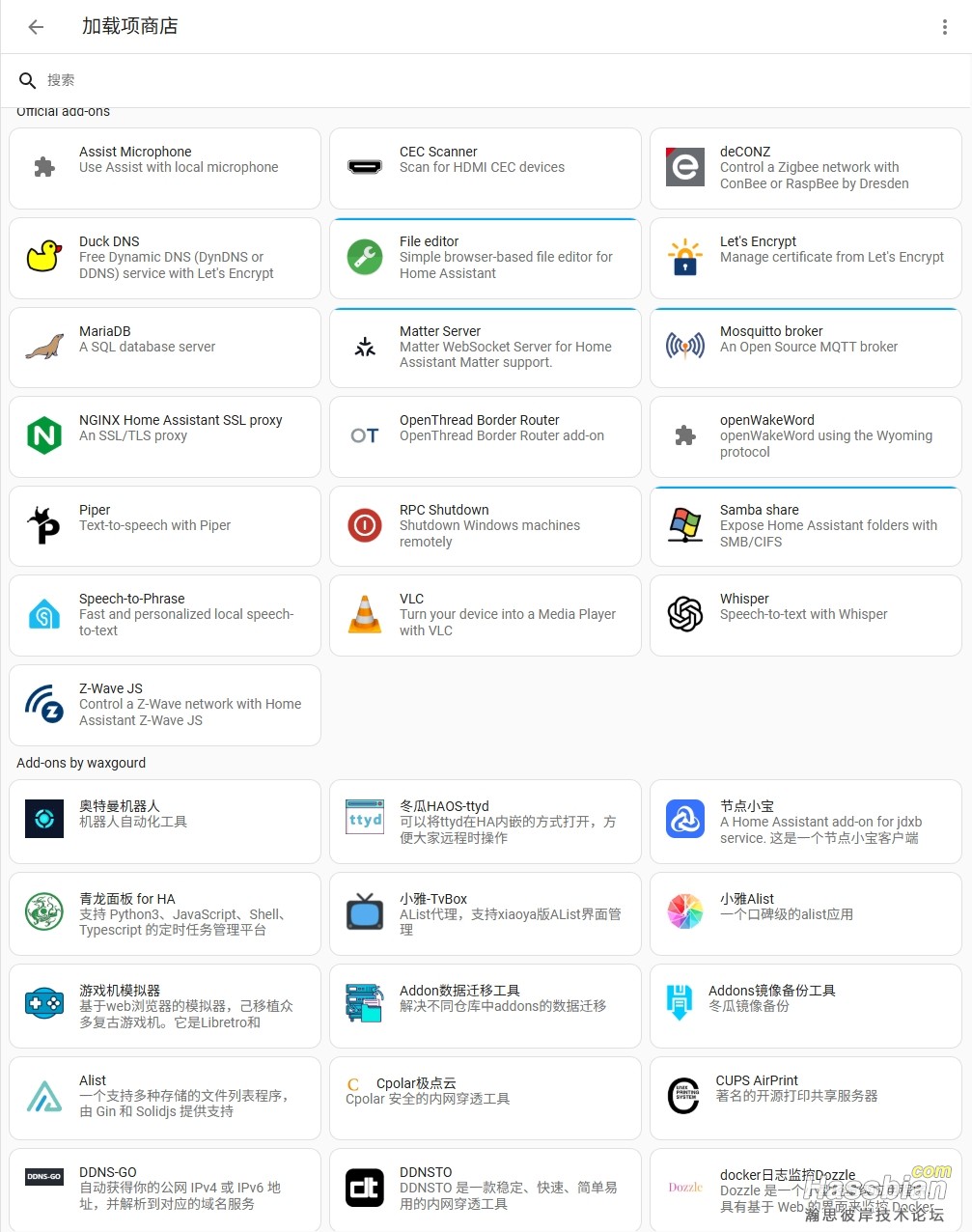Click the Cpolar极点云 C icon

click(x=353, y=1084)
